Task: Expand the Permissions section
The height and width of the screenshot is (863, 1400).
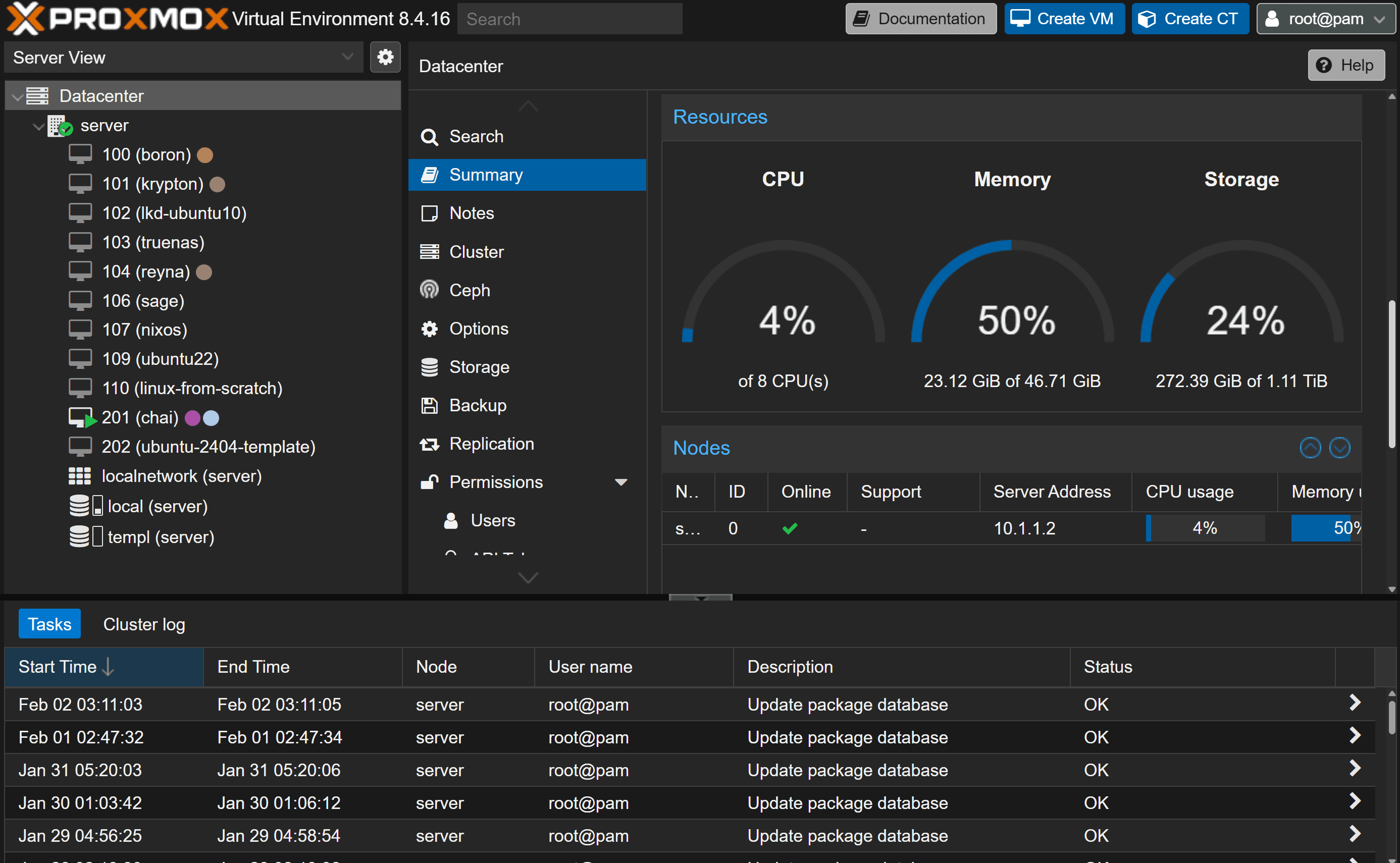Action: pyautogui.click(x=620, y=482)
